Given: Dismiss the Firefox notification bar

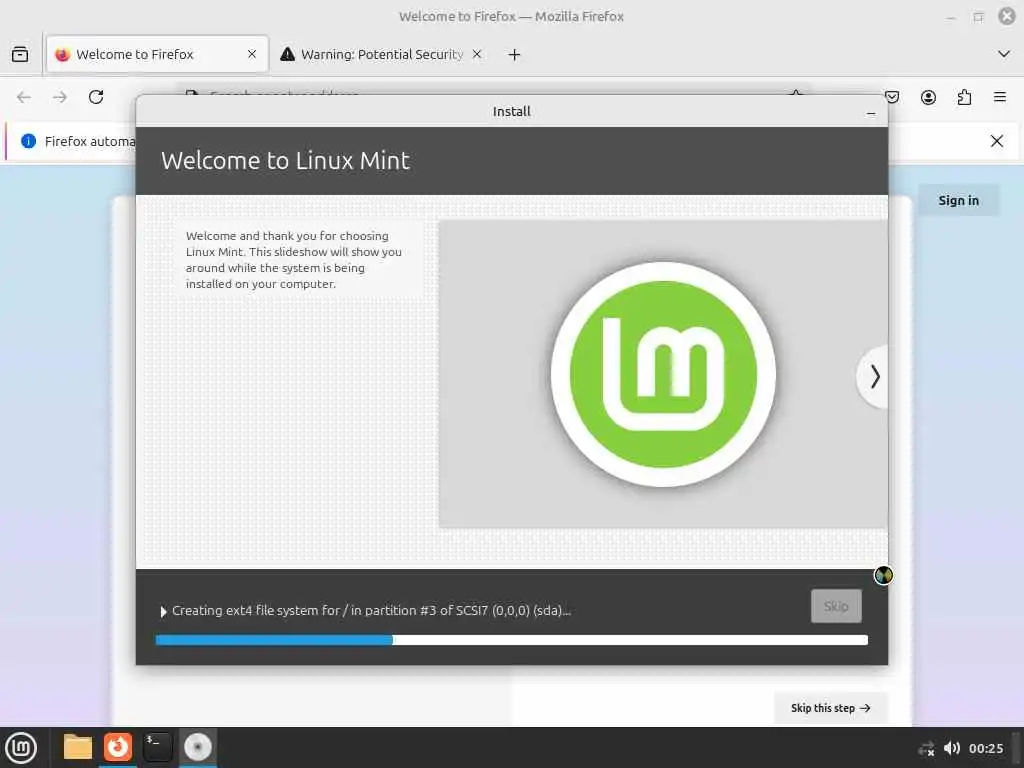Looking at the screenshot, I should coord(997,141).
